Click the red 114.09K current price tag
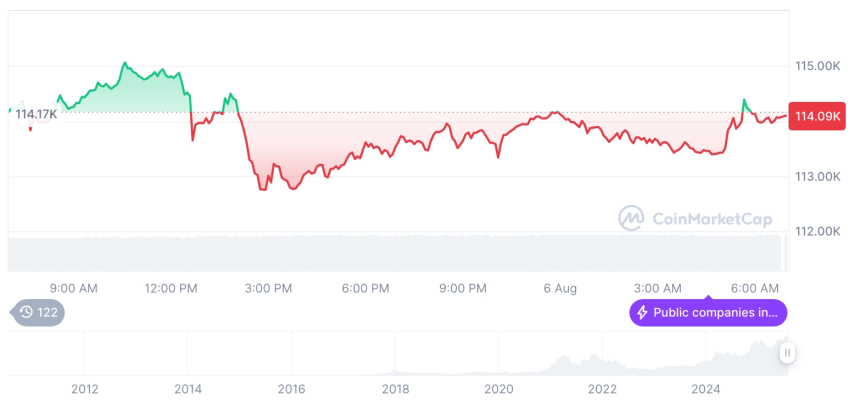860x401 pixels. click(x=816, y=116)
